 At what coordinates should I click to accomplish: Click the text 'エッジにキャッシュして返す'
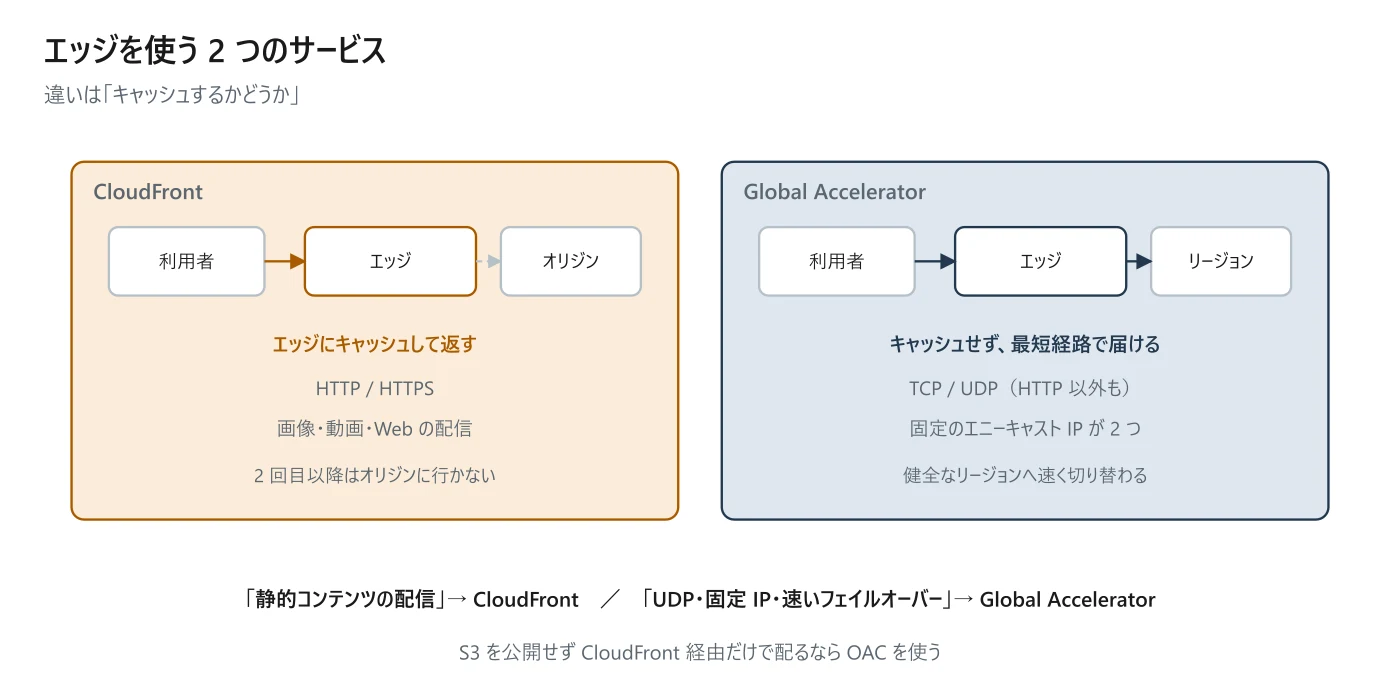375,344
